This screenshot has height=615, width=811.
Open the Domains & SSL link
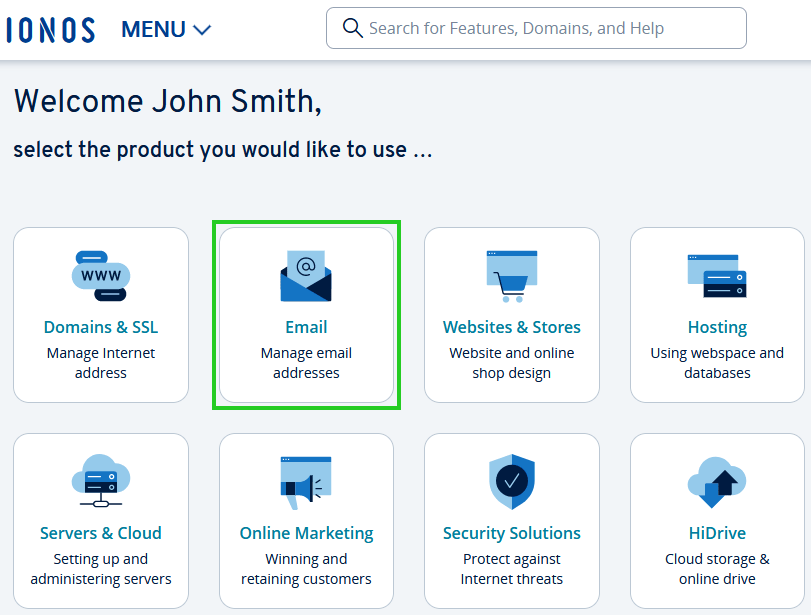101,327
